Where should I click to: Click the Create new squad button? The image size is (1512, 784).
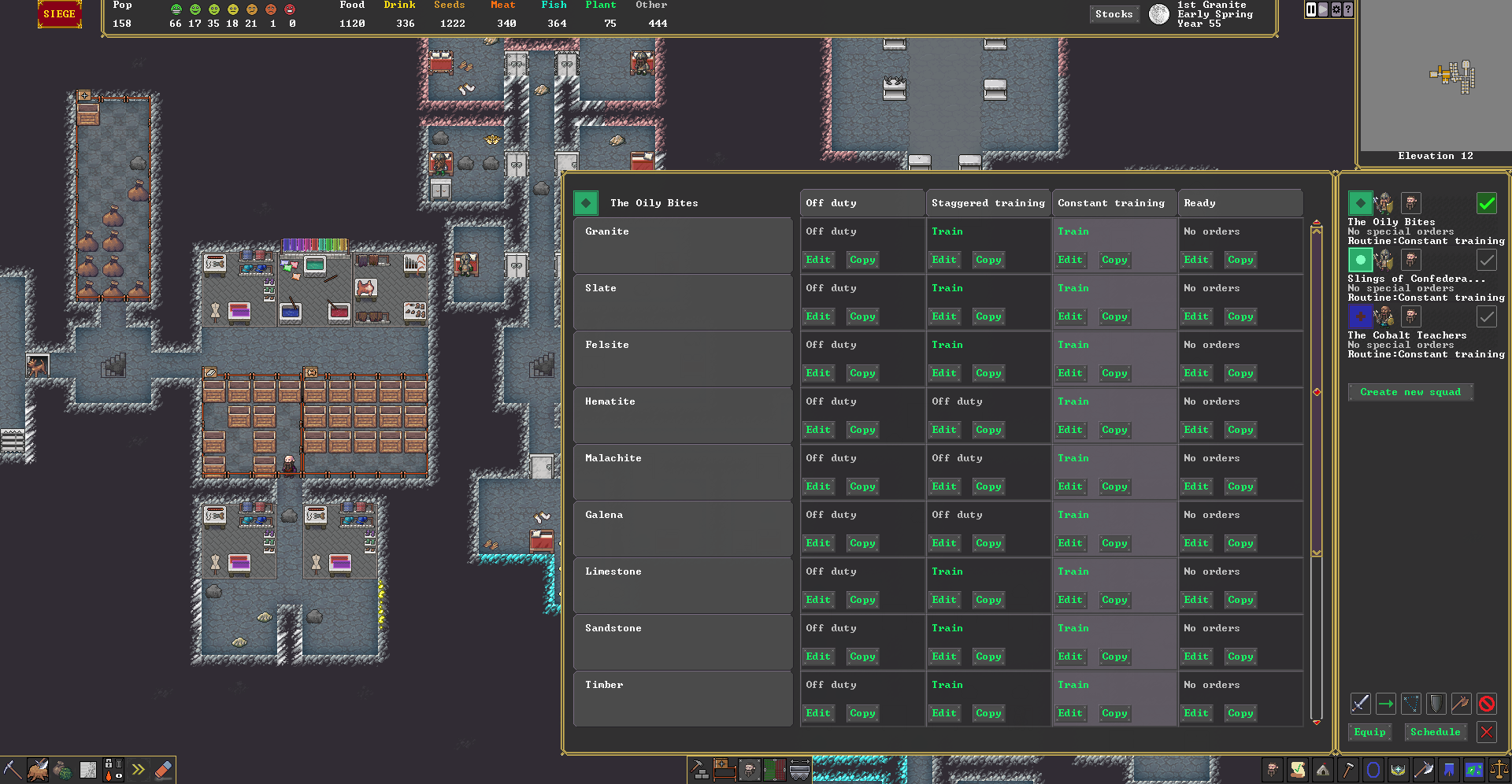click(1410, 392)
